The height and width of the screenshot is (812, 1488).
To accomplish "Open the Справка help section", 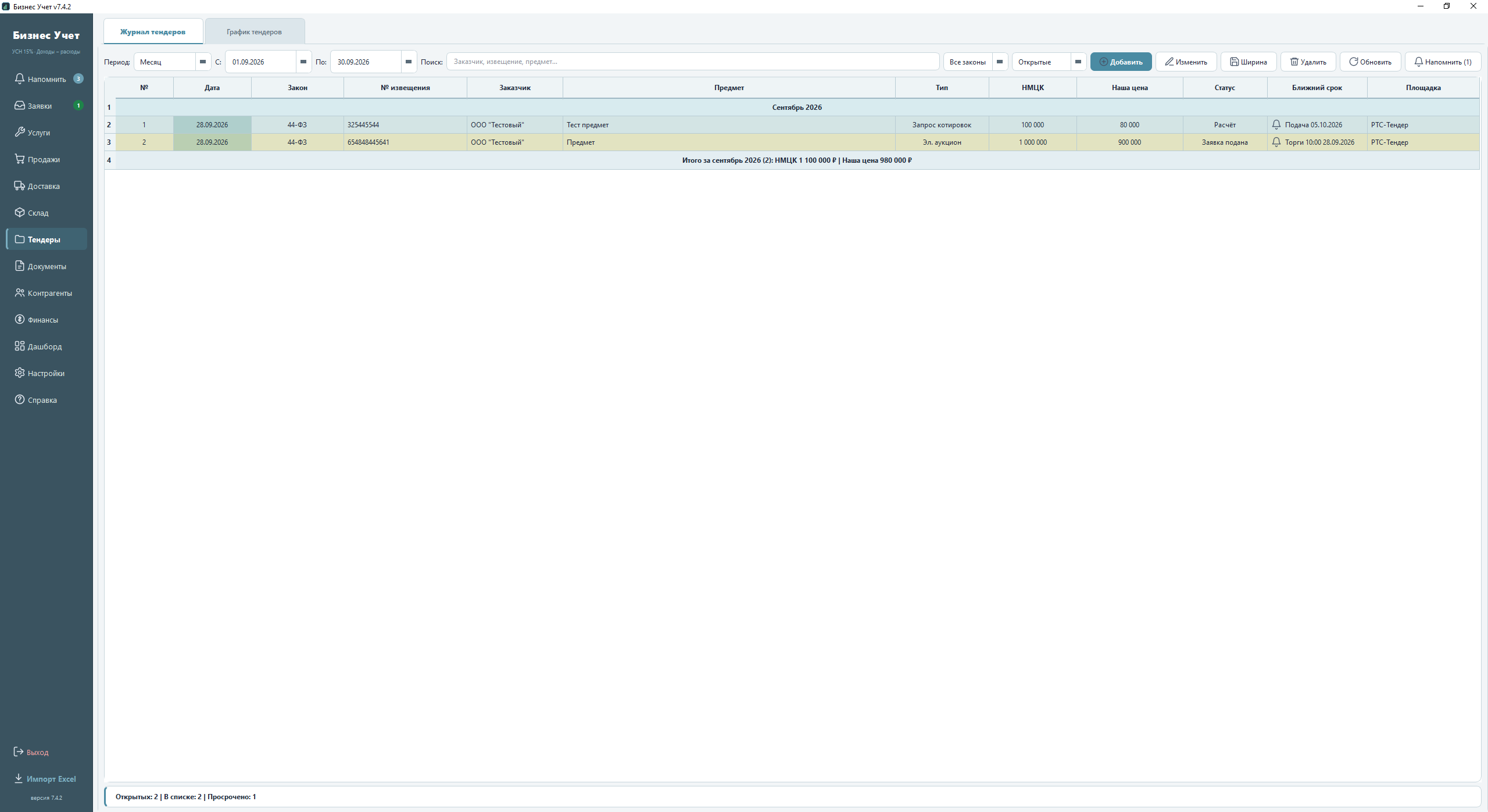I will coord(46,400).
